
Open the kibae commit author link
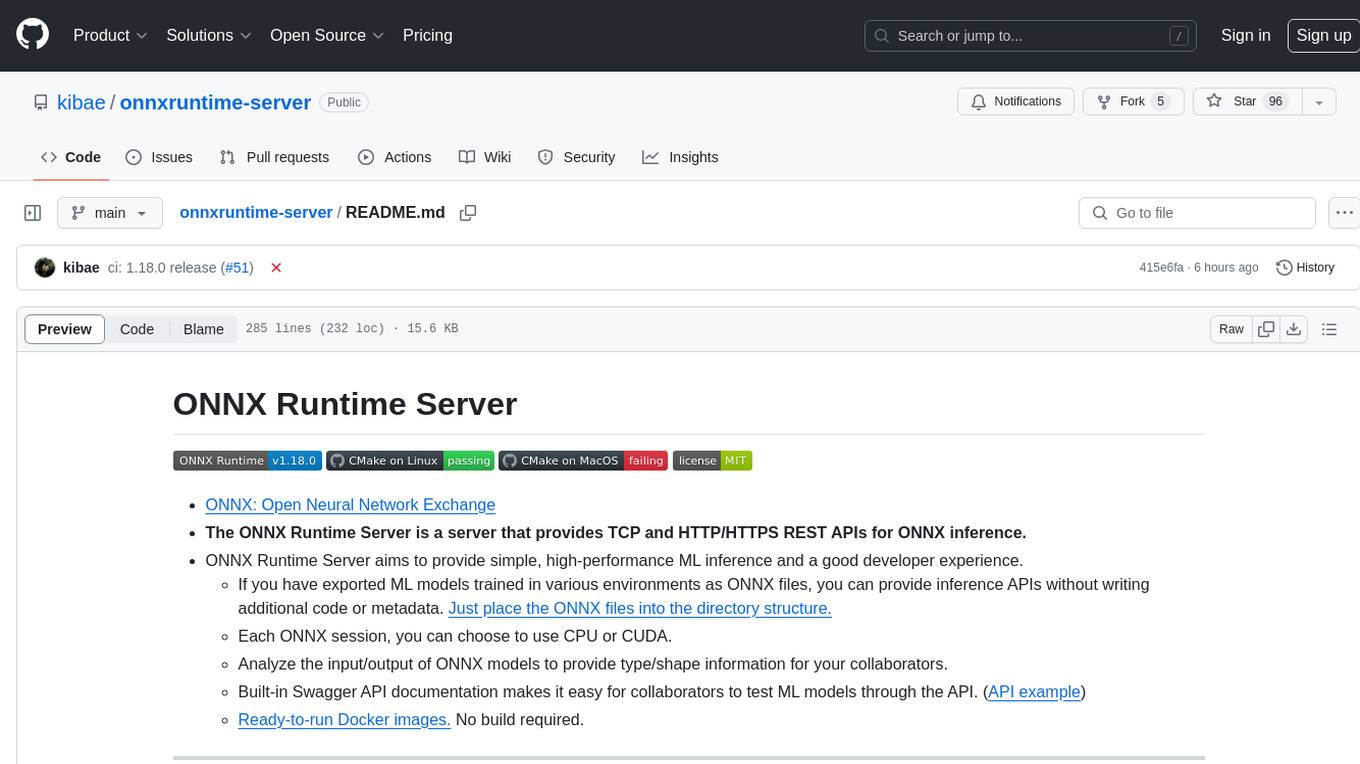81,267
